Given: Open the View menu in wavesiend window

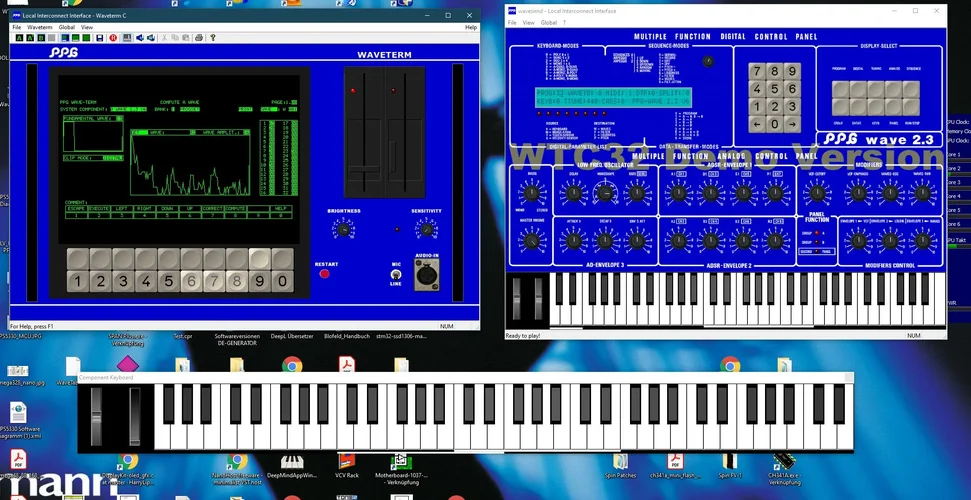Looking at the screenshot, I should (528, 23).
